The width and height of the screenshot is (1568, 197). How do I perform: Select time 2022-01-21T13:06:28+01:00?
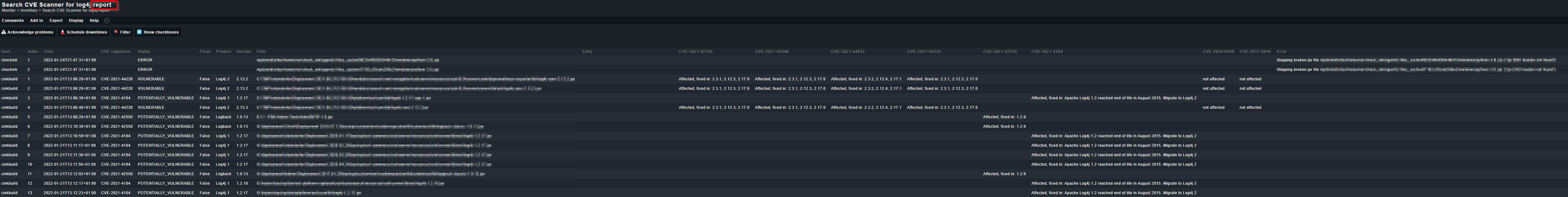click(69, 89)
